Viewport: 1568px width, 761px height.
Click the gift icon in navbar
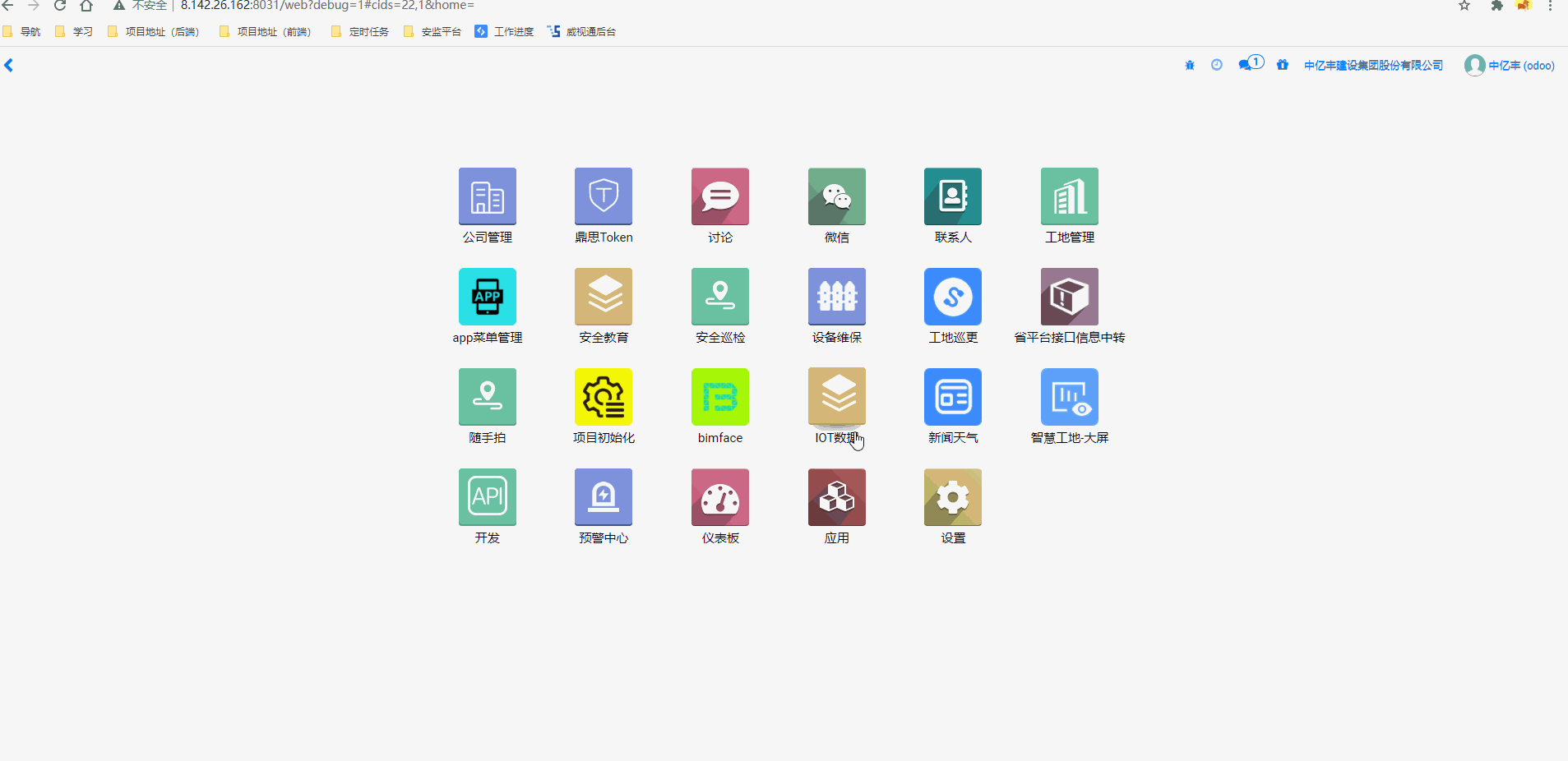[x=1283, y=65]
